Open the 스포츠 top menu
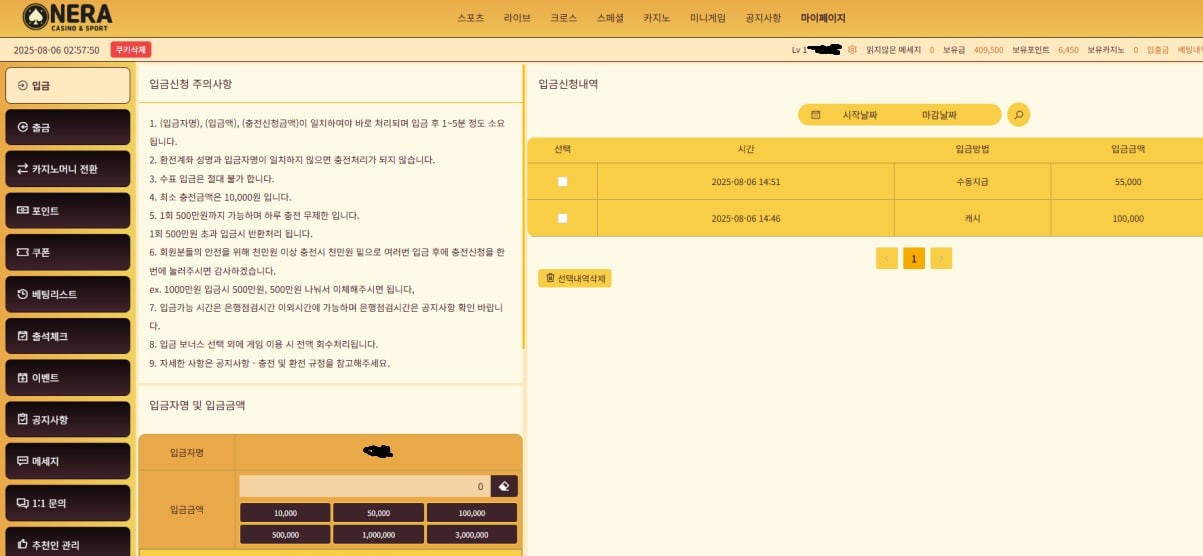This screenshot has width=1203, height=556. tap(470, 18)
